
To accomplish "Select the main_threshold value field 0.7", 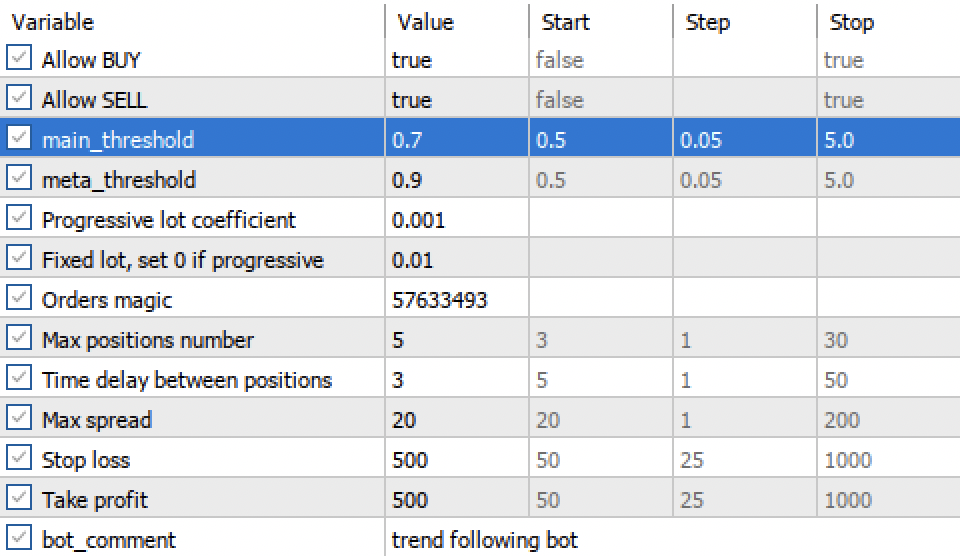I will (457, 140).
